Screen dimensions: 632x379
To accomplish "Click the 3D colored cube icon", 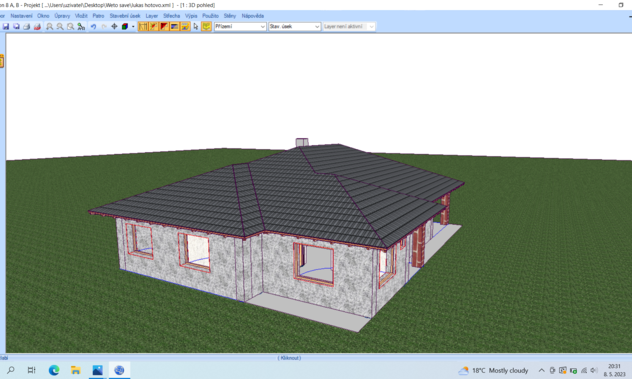I will point(125,27).
